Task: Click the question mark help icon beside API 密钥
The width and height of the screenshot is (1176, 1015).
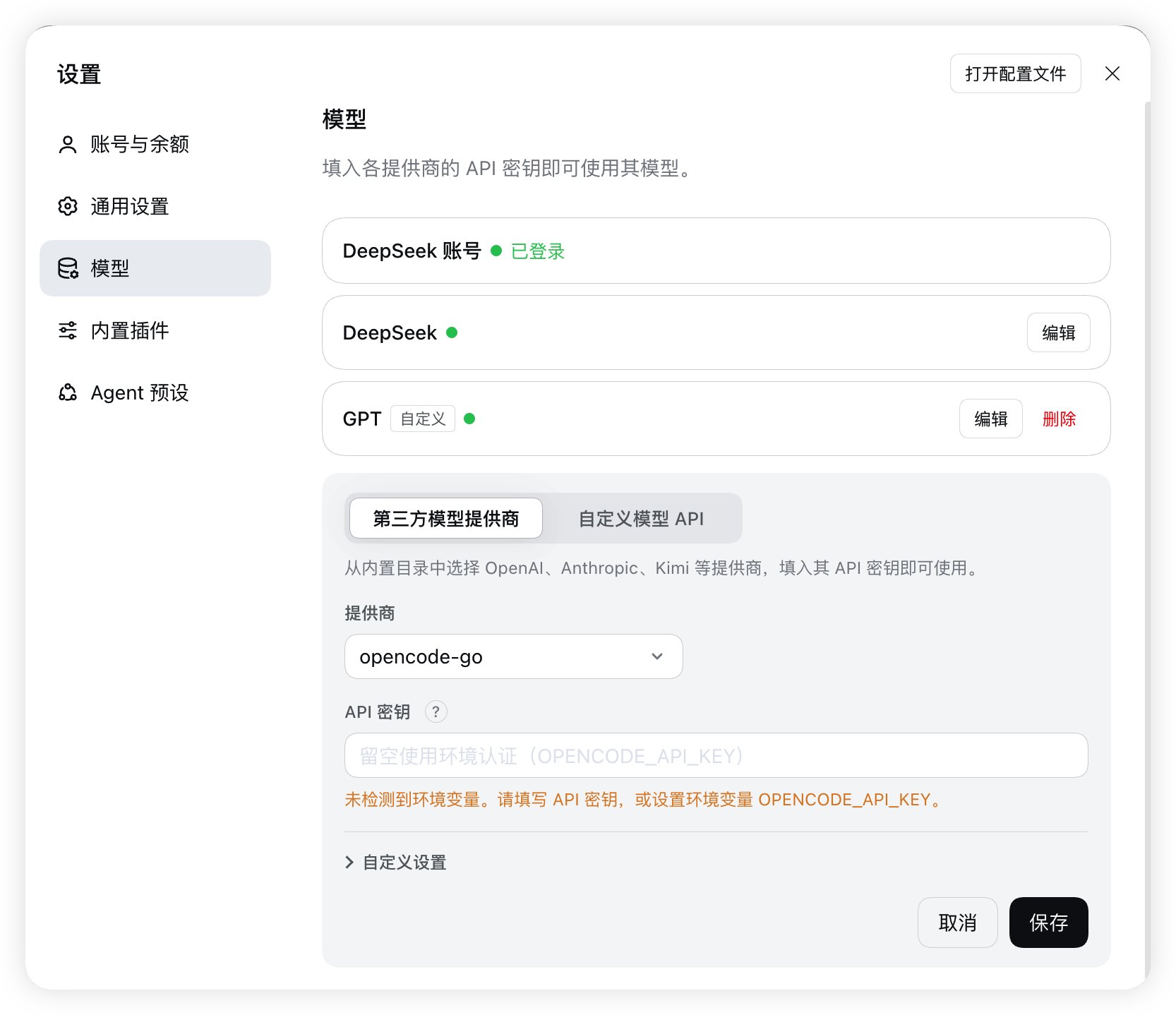Action: (x=436, y=711)
